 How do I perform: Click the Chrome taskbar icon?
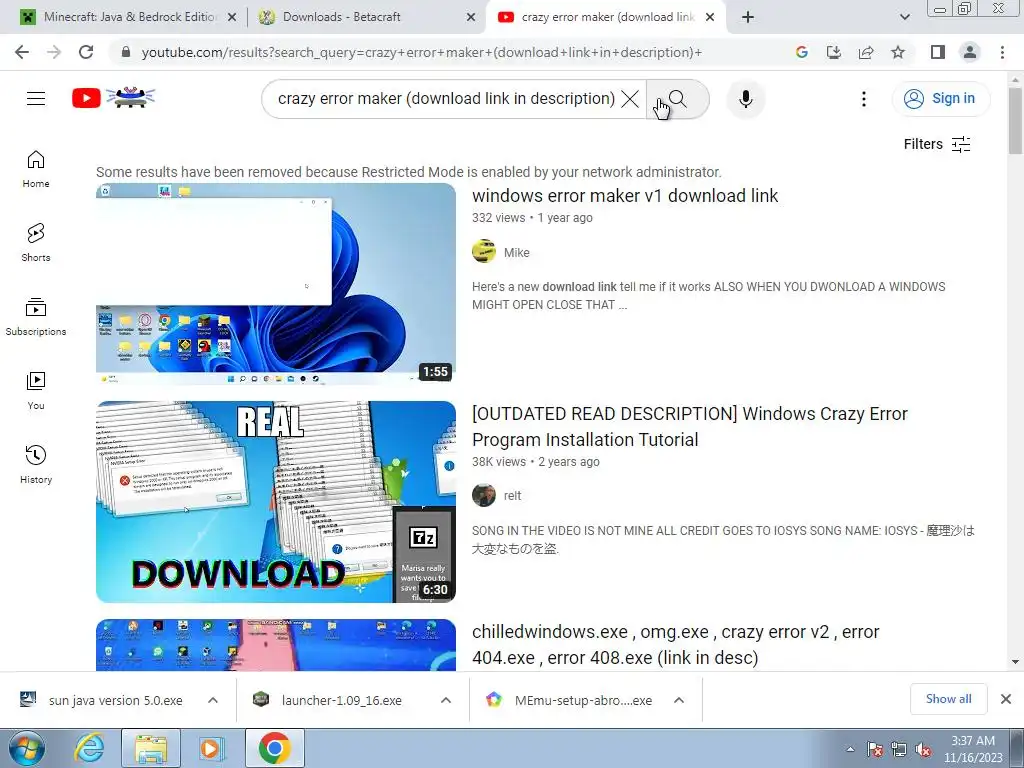click(274, 748)
